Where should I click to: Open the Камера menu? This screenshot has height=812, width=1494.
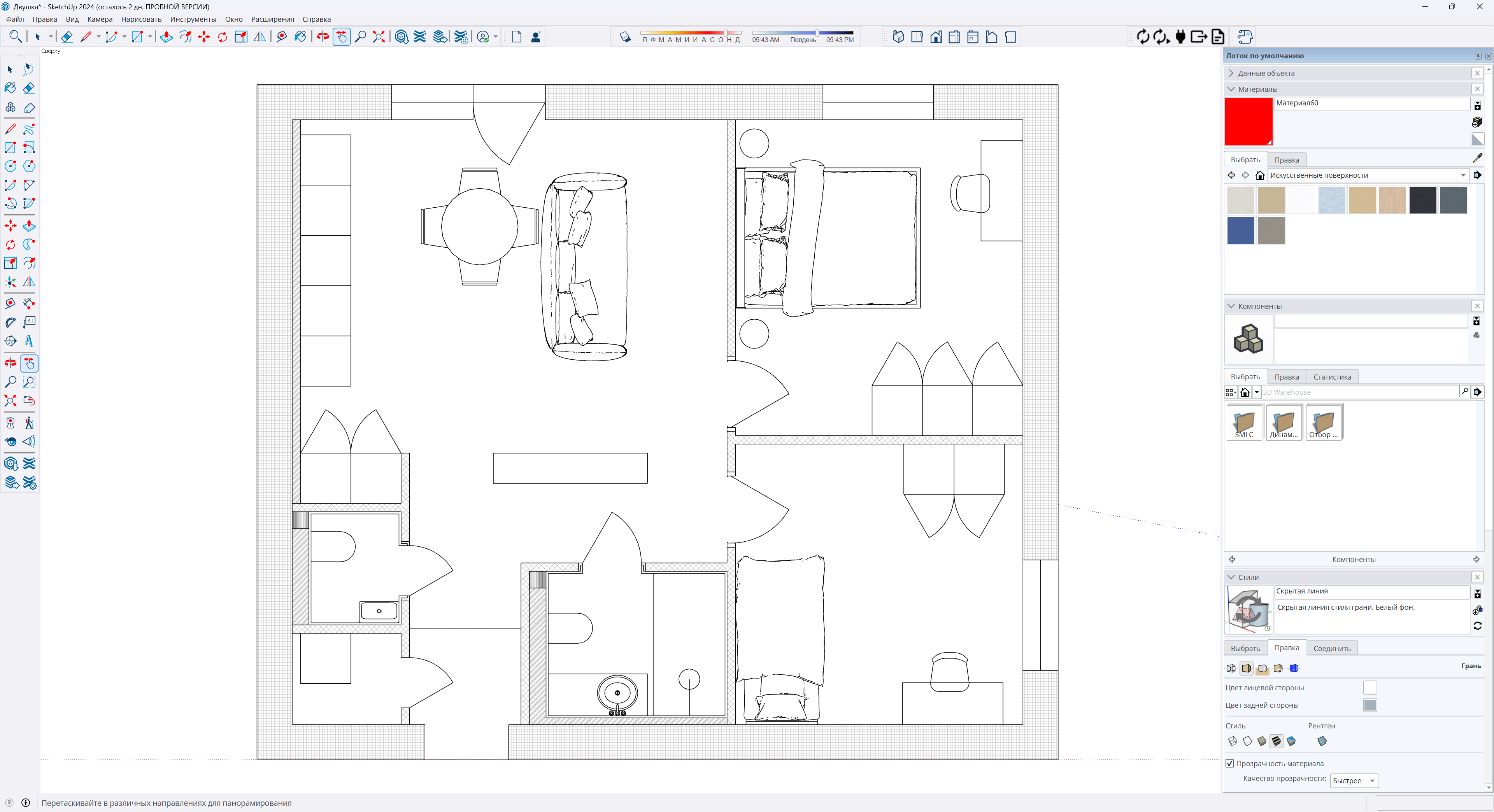tap(100, 19)
